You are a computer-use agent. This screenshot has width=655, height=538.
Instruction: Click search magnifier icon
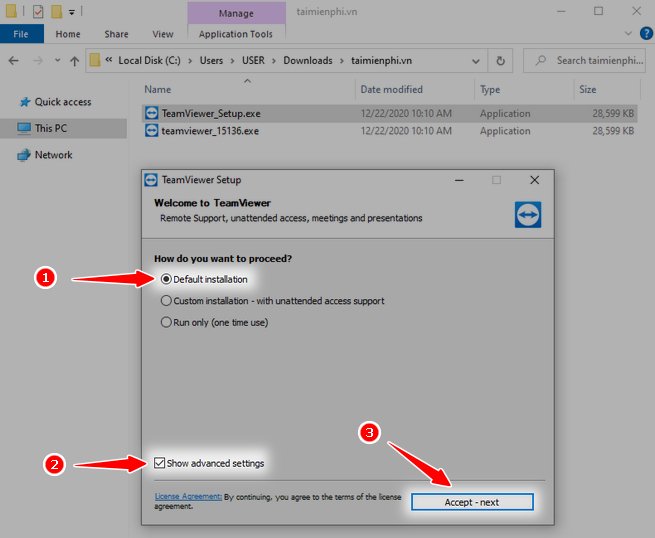(x=541, y=61)
